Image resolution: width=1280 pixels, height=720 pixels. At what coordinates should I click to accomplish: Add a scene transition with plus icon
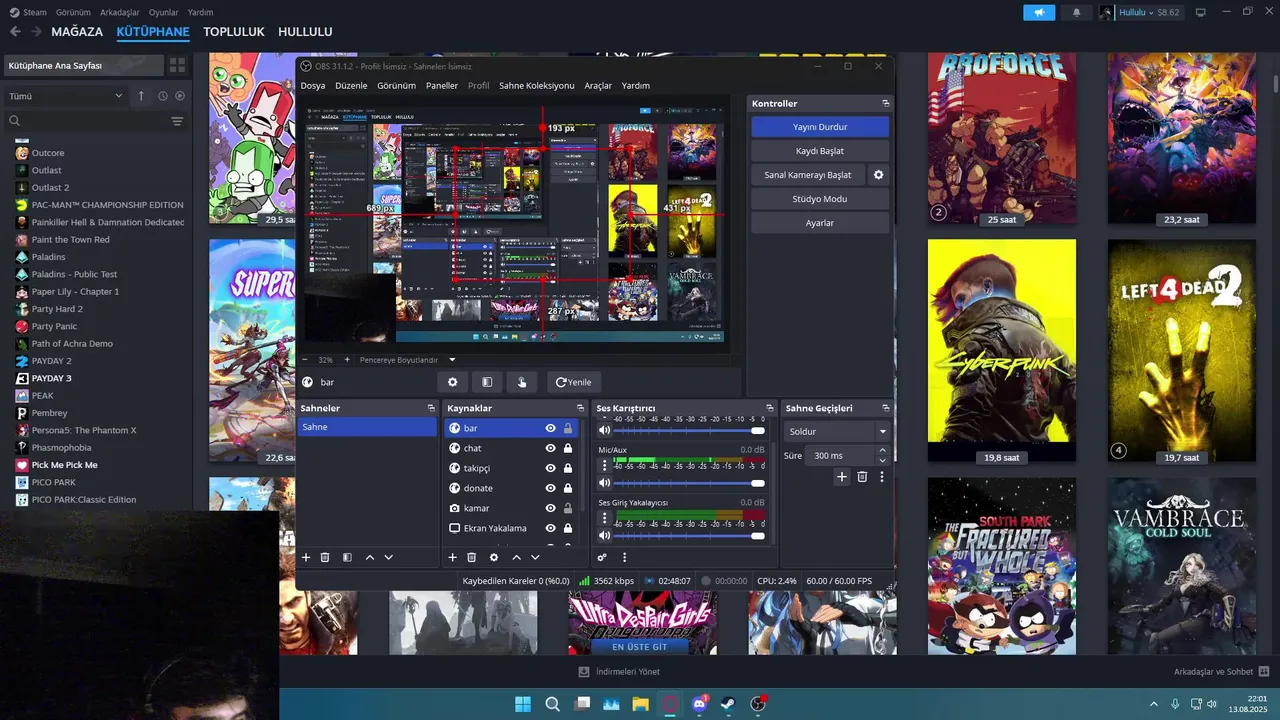tap(842, 477)
